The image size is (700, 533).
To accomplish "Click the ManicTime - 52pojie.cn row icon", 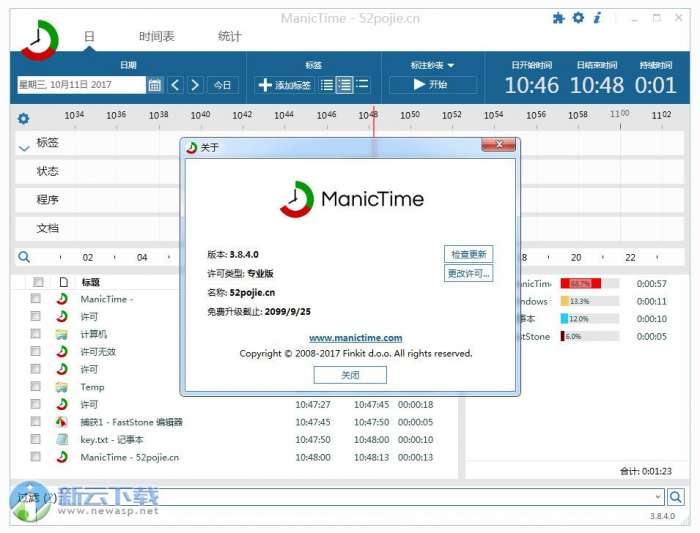I will click(62, 457).
